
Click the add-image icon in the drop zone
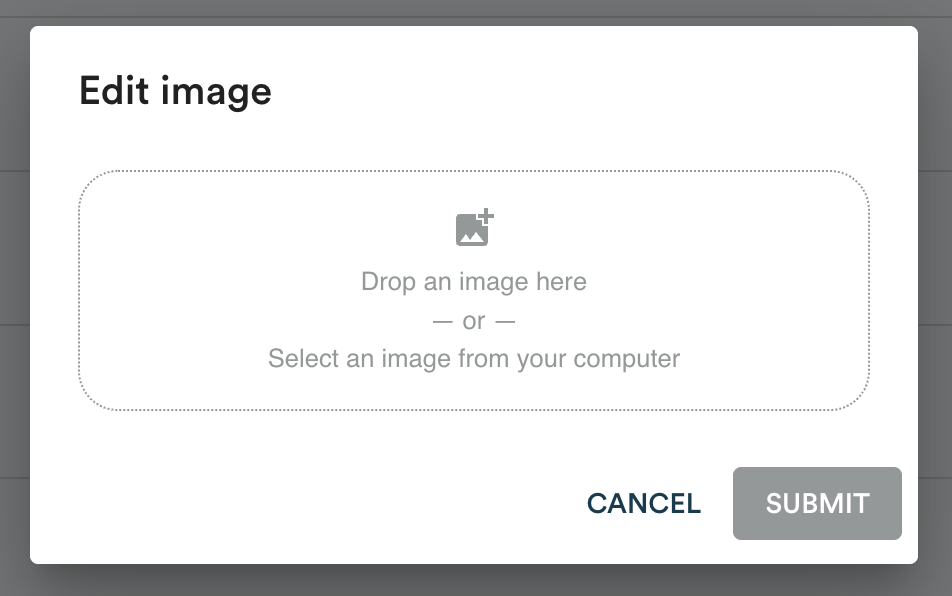click(474, 229)
